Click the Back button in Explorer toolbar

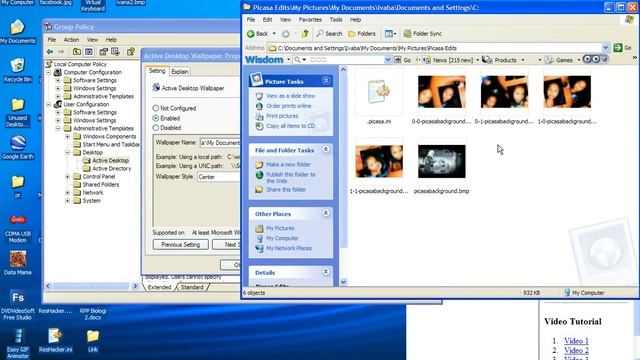(258, 33)
